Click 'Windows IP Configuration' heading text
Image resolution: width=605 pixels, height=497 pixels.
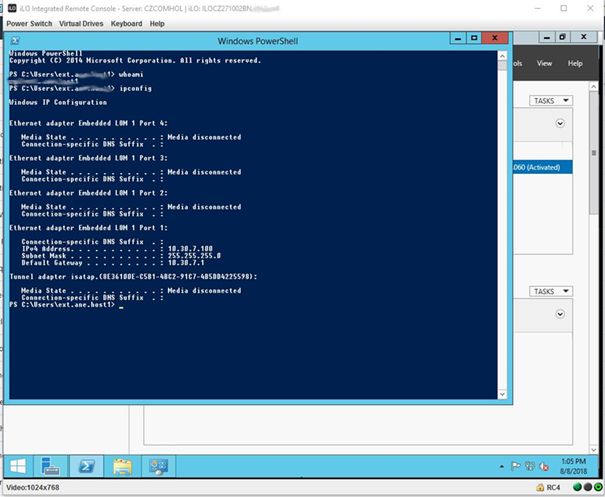tap(58, 102)
